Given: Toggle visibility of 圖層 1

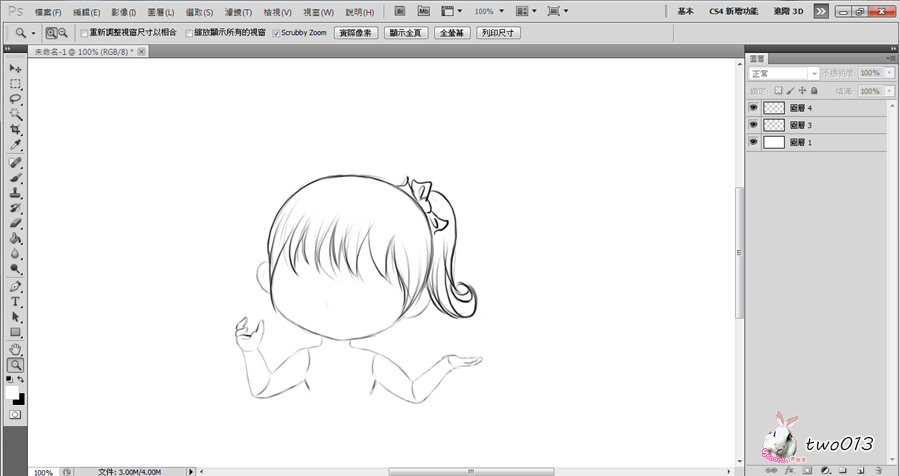Looking at the screenshot, I should pos(753,143).
